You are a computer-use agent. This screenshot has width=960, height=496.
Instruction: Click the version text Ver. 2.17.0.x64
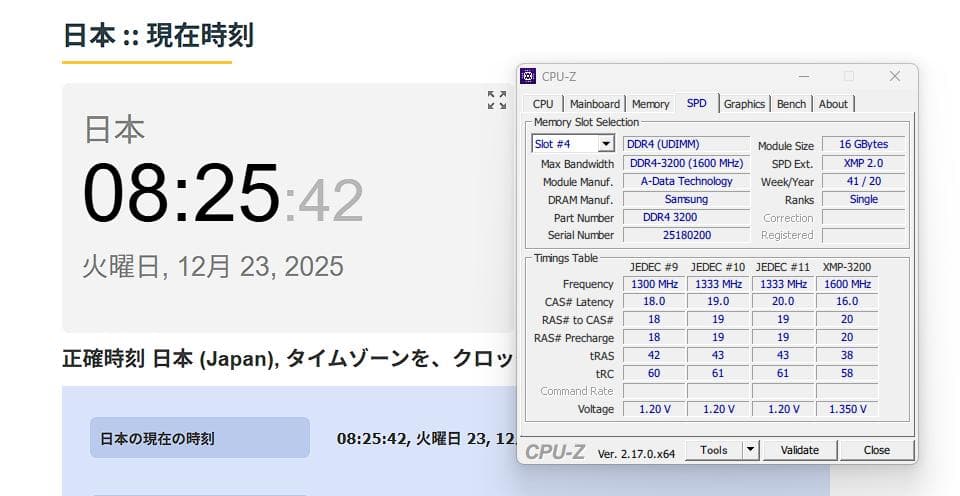click(636, 454)
